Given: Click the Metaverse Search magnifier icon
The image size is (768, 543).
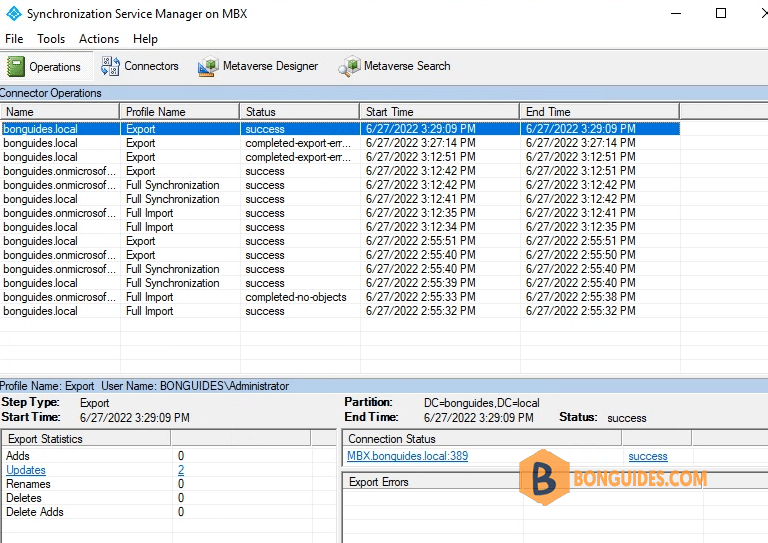Looking at the screenshot, I should [x=349, y=66].
